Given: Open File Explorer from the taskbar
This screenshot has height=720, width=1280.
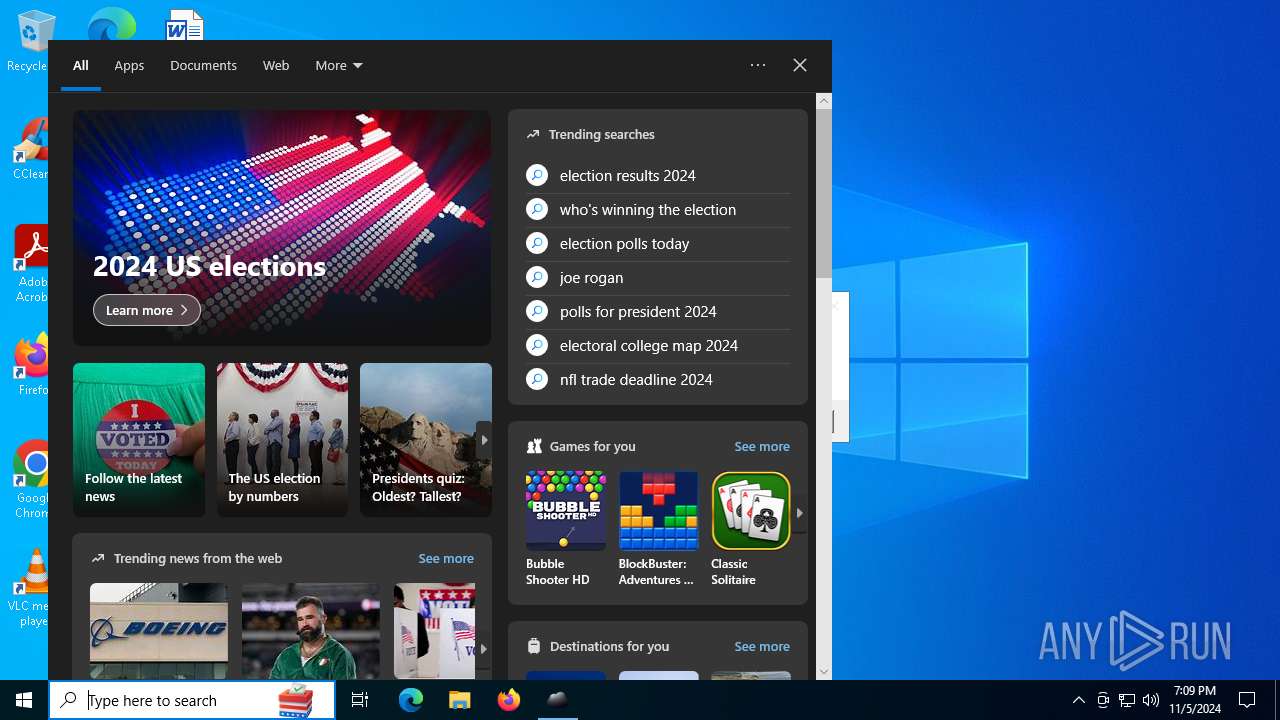Looking at the screenshot, I should (459, 700).
